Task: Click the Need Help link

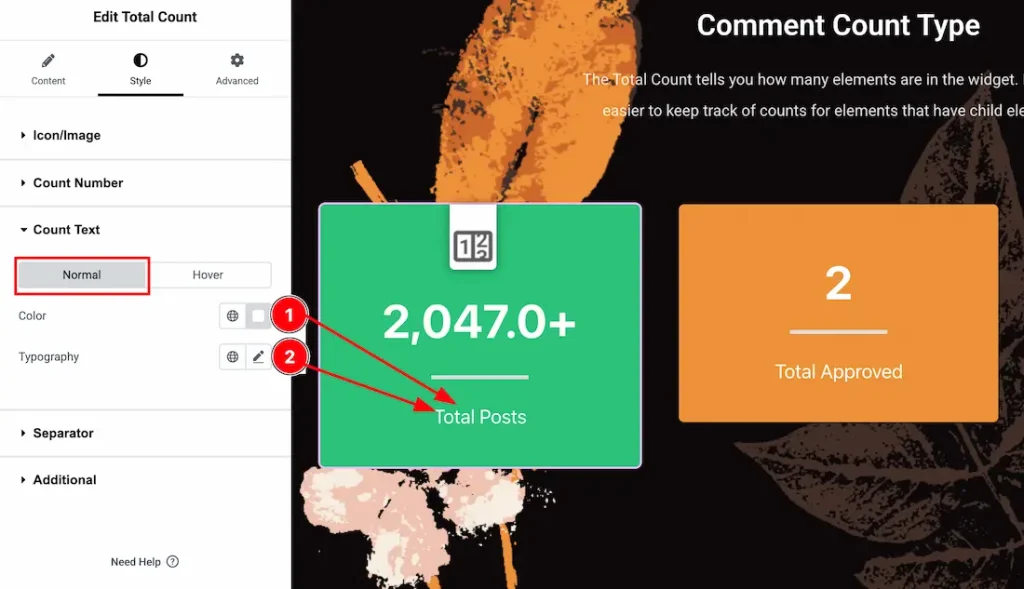Action: [x=135, y=562]
